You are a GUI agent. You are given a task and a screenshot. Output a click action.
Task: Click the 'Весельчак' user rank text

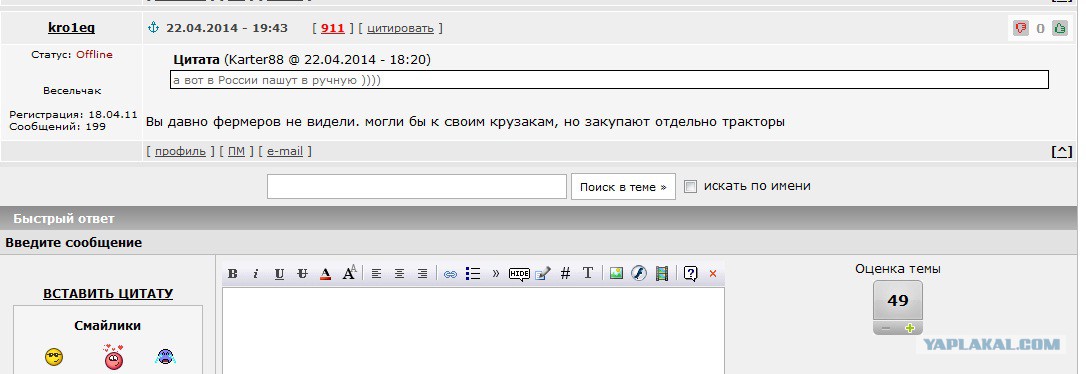72,91
